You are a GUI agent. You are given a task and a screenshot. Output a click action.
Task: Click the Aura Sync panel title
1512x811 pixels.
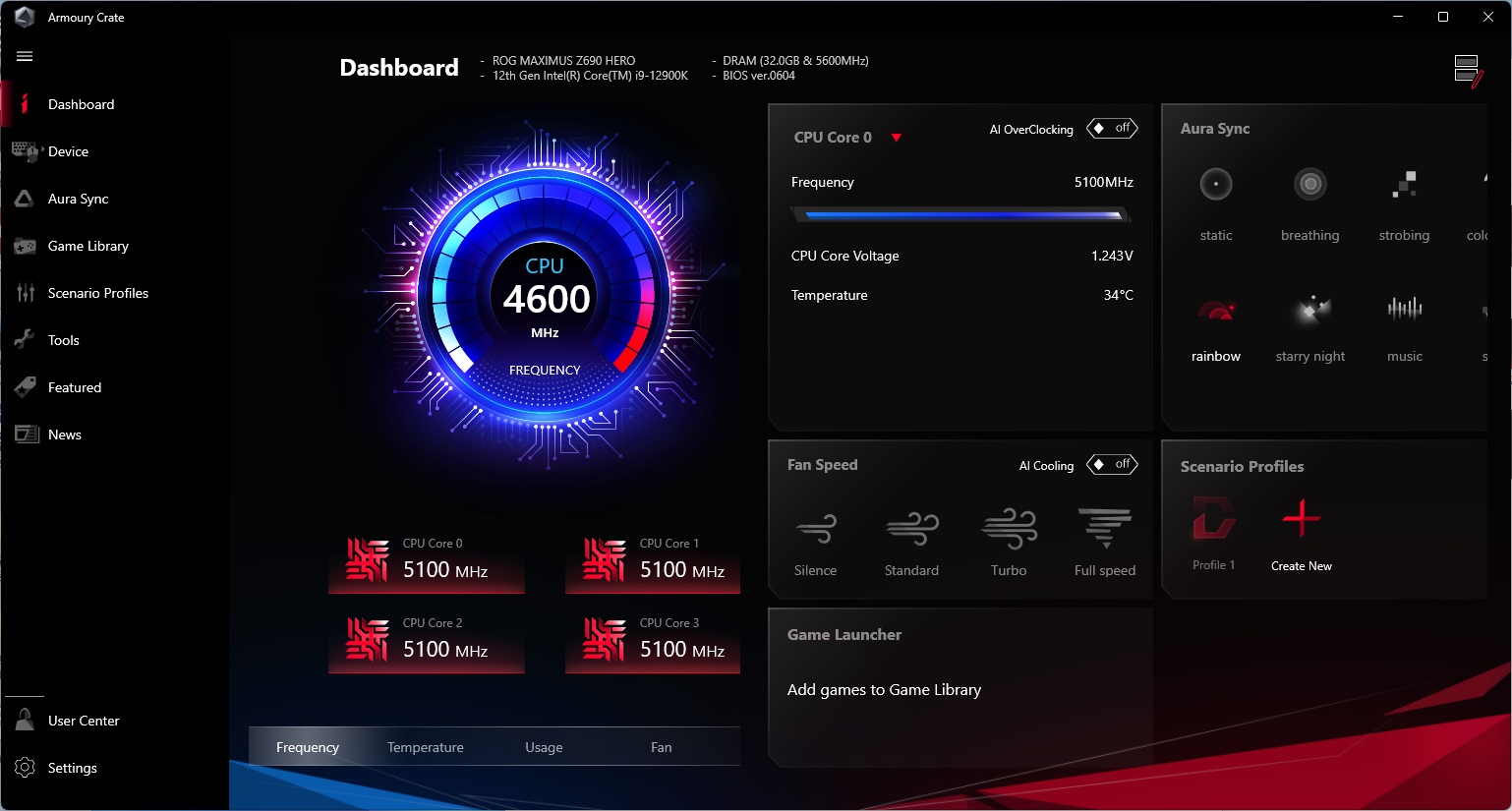pos(1215,128)
